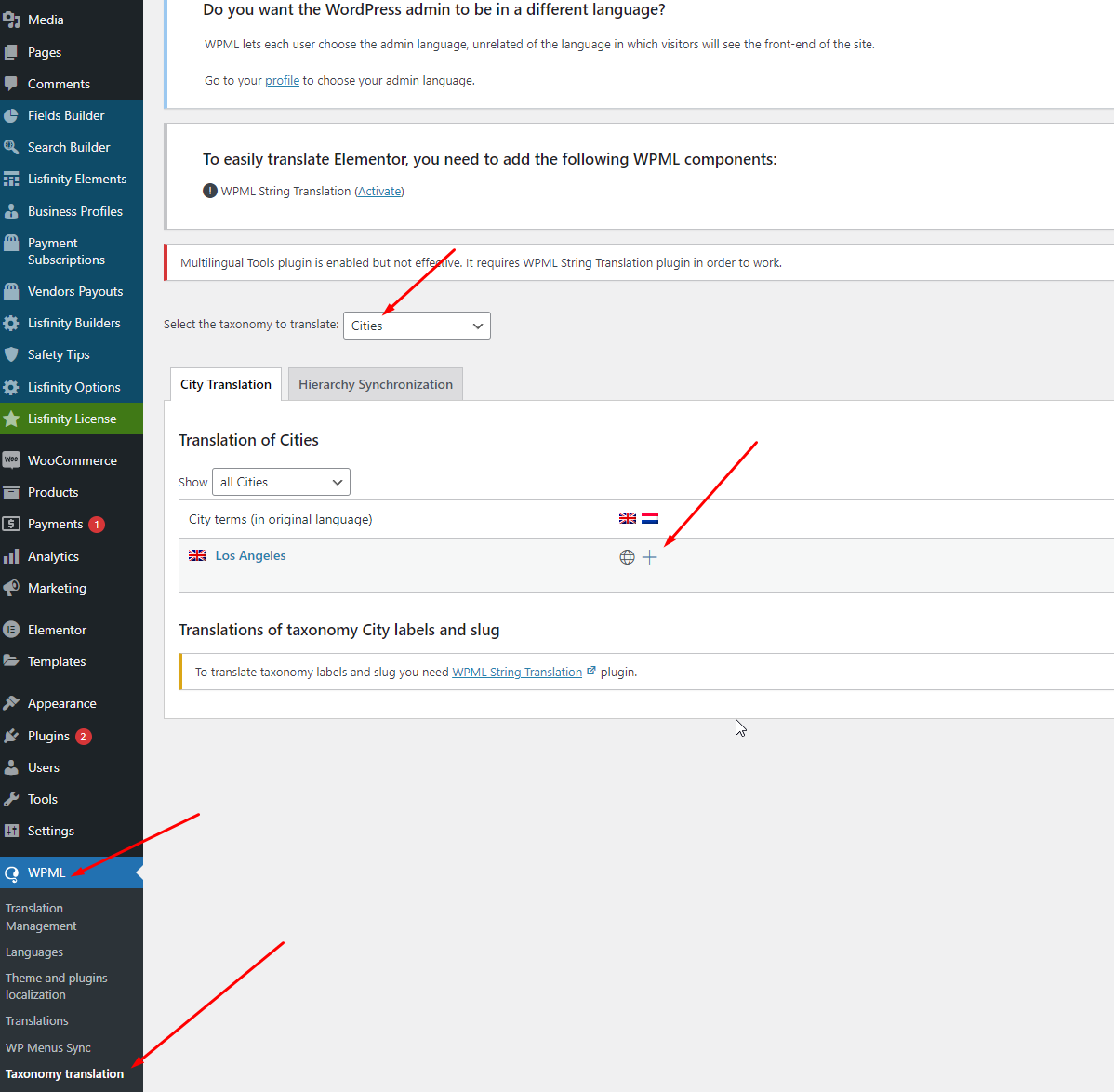Click the Appearance paintbrush icon
Screen dimensions: 1114x1092
pyautogui.click(x=11, y=703)
